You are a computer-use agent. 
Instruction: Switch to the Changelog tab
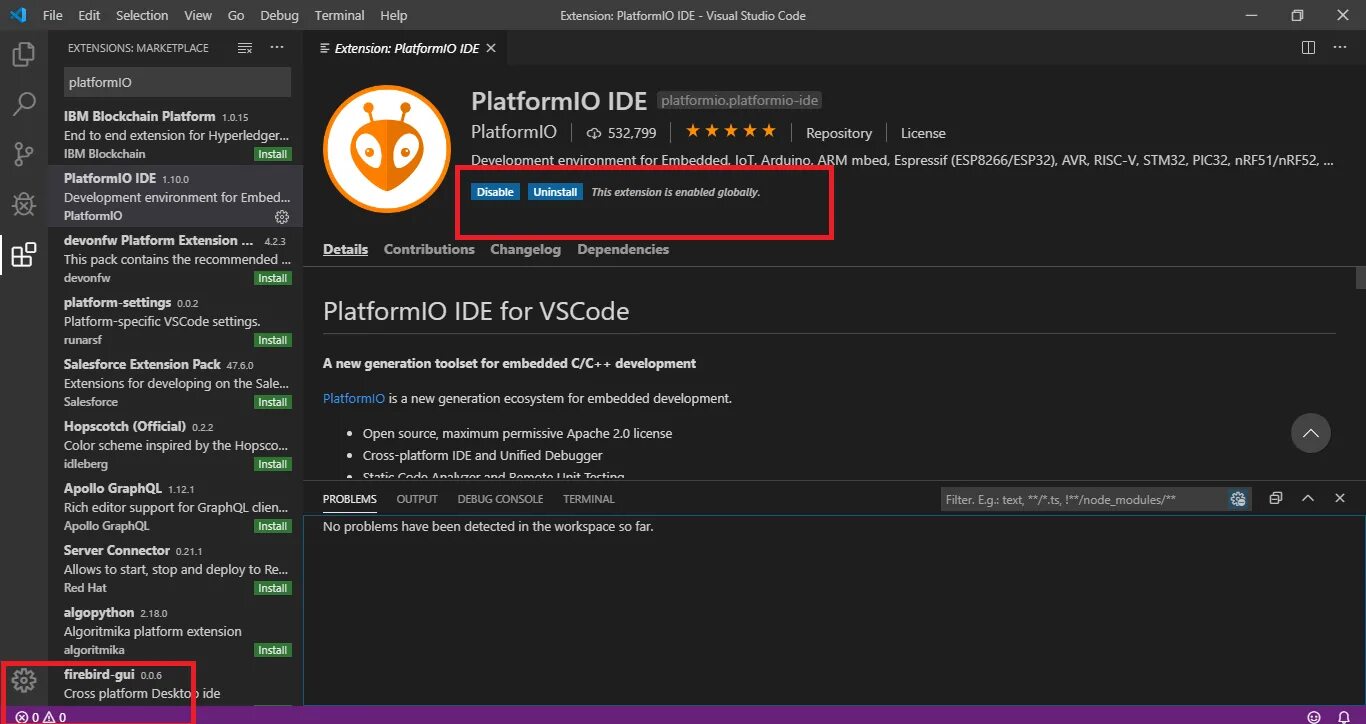(x=525, y=249)
